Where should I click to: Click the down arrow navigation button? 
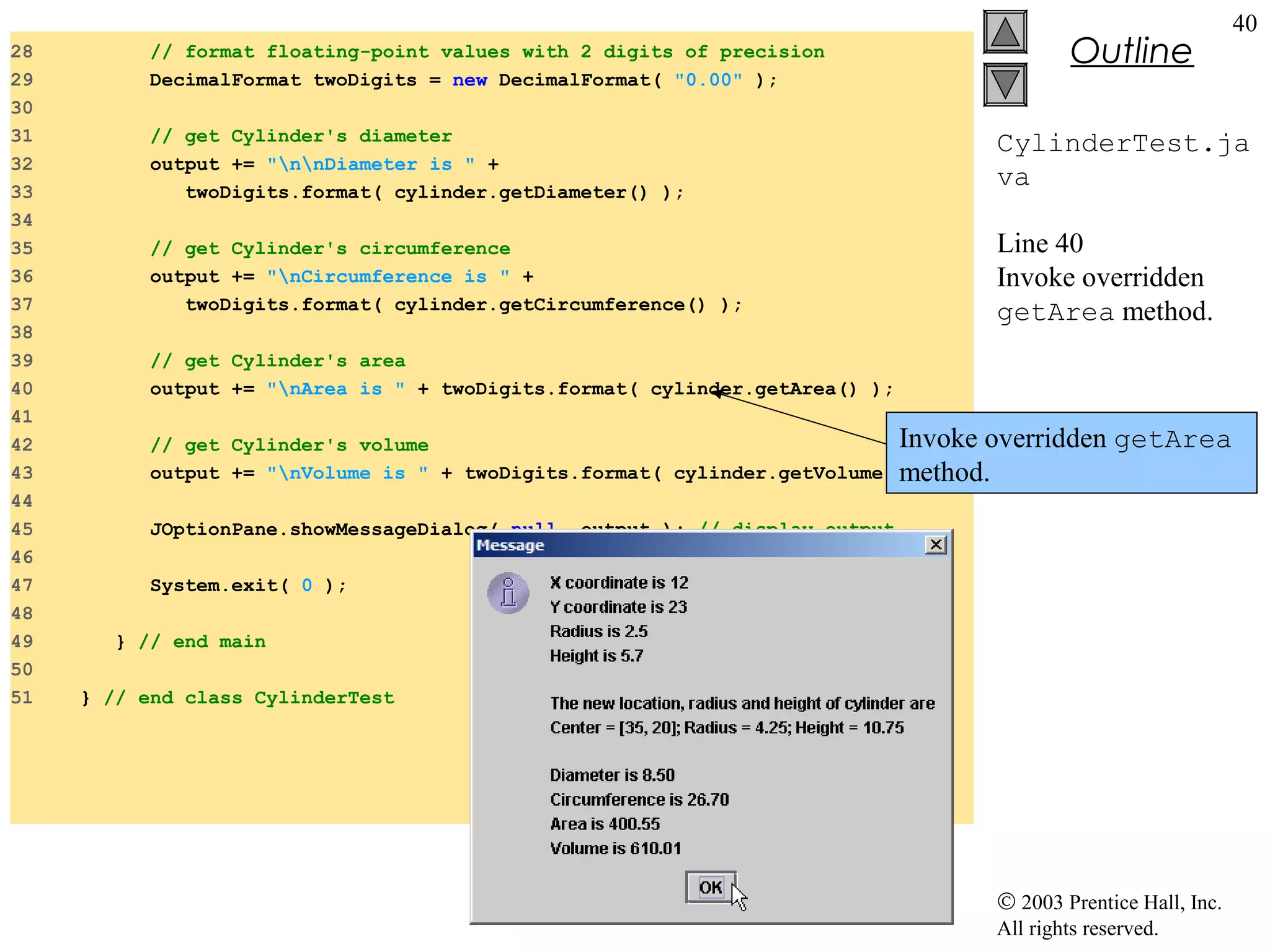point(1005,84)
